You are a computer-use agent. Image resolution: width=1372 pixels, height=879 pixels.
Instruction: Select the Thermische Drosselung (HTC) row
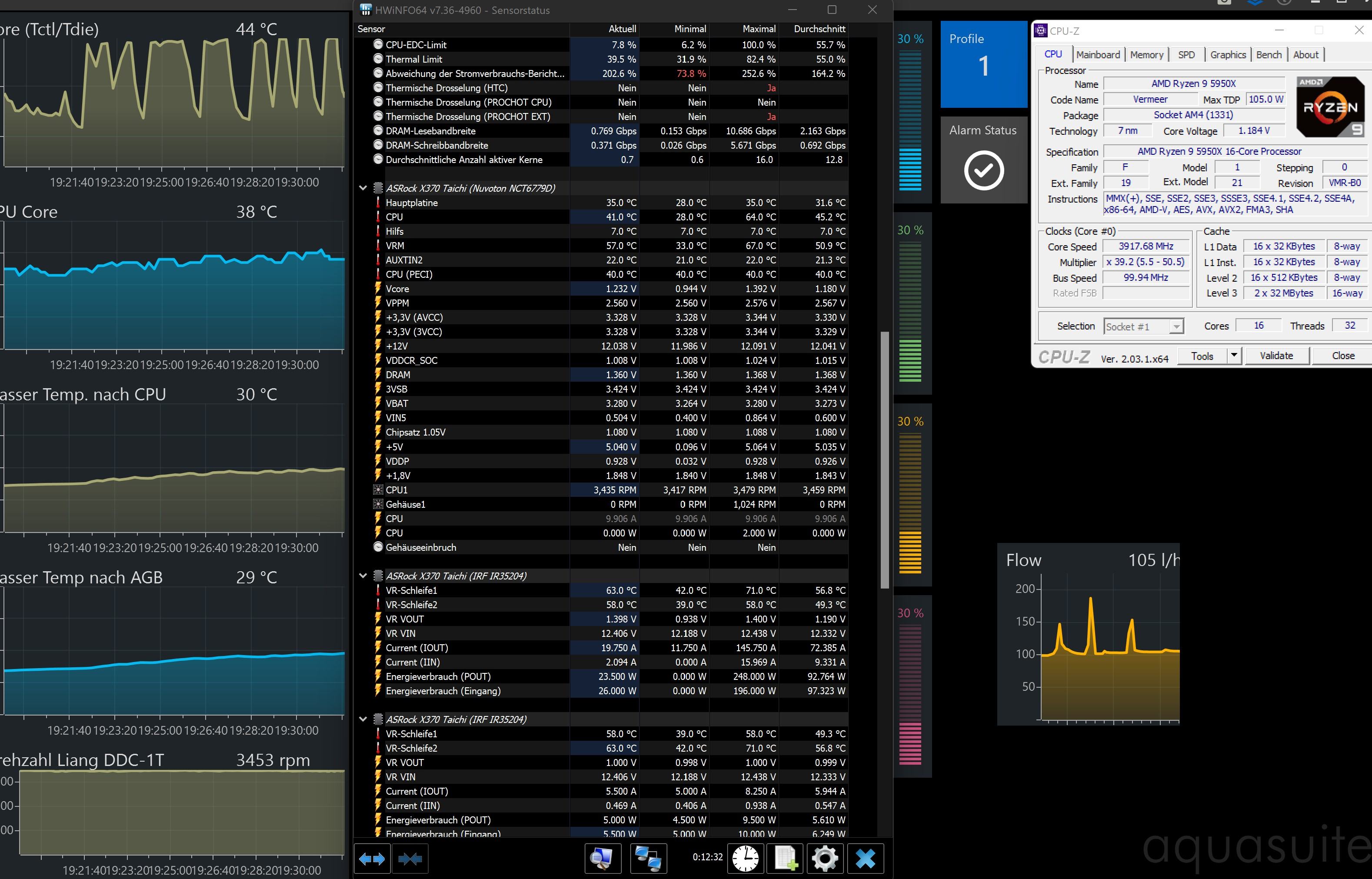tap(600, 88)
